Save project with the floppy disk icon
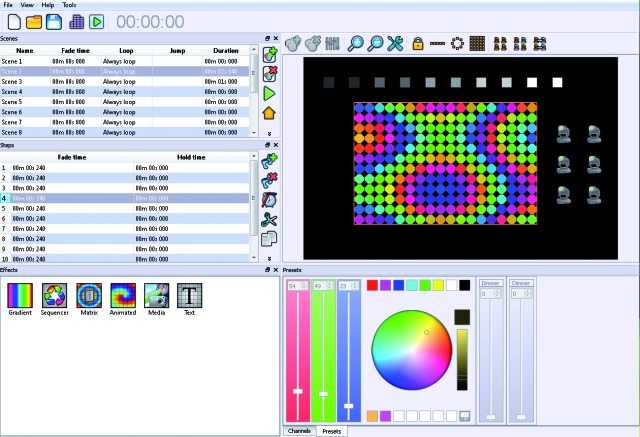The image size is (640, 437). (x=54, y=22)
